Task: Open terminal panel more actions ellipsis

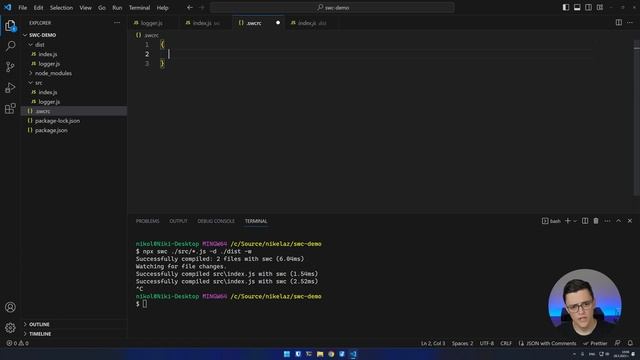Action: (607, 221)
